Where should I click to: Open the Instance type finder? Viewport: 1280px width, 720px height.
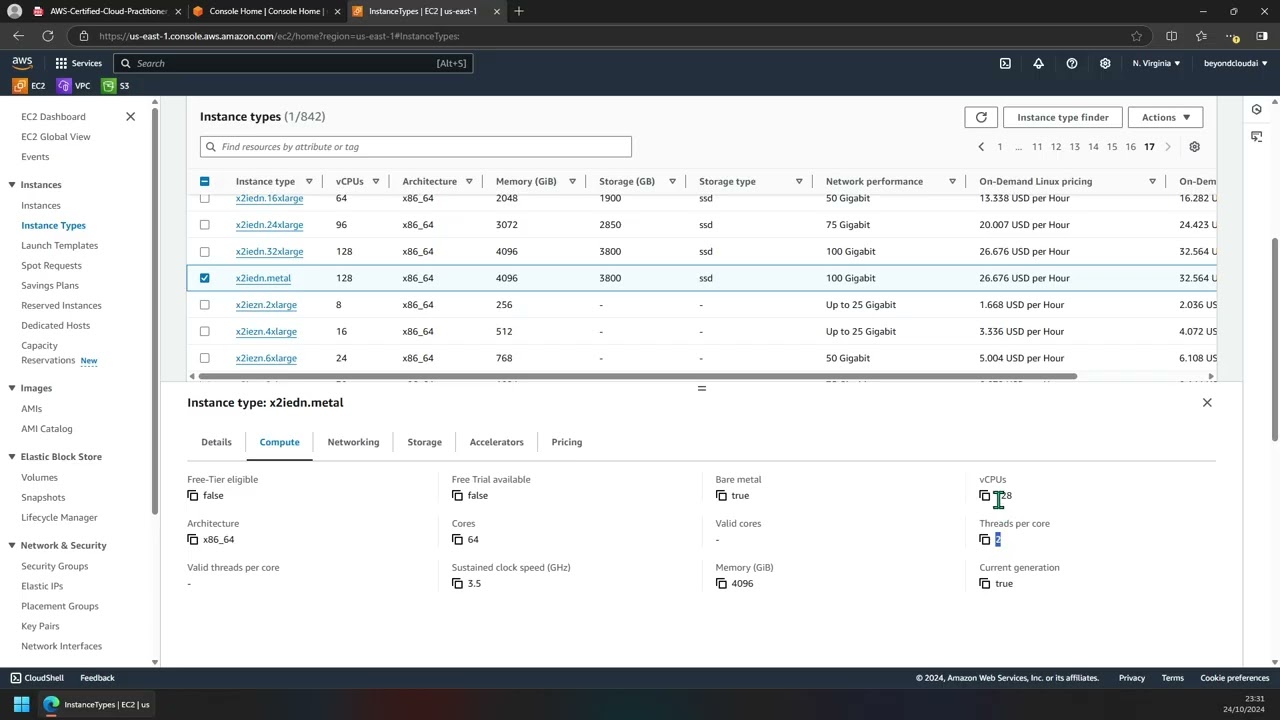[1062, 117]
